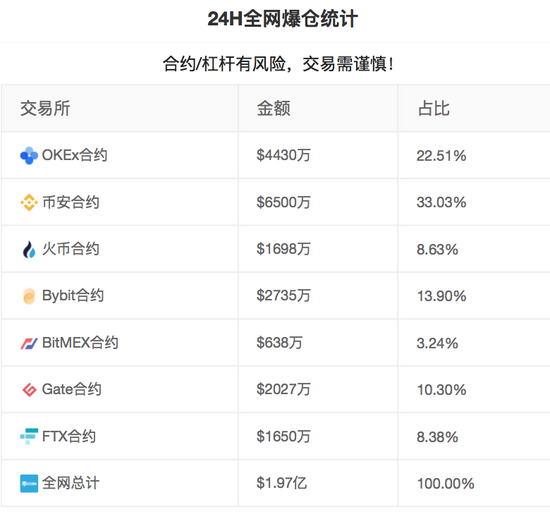The image size is (550, 515).
Task: Select the 22.51% share value
Action: pyautogui.click(x=441, y=156)
